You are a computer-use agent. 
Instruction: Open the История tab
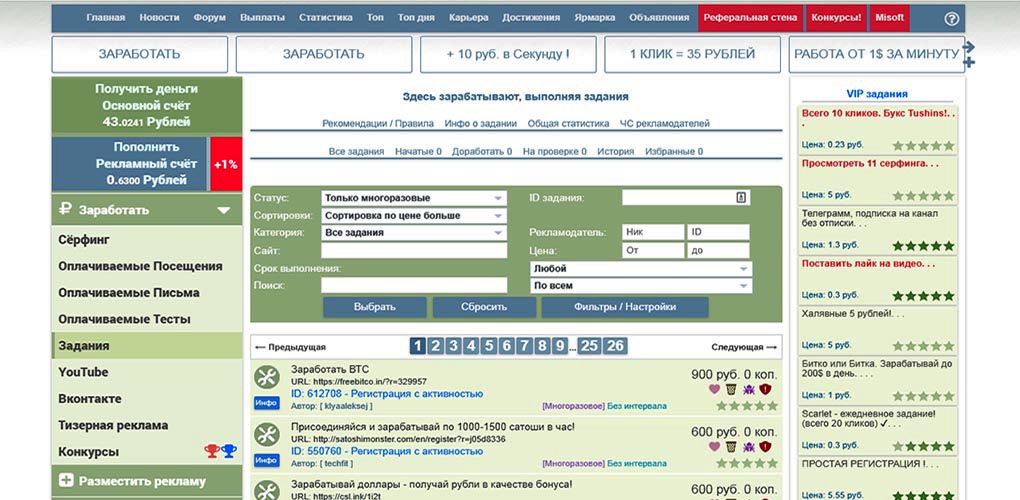[x=615, y=151]
